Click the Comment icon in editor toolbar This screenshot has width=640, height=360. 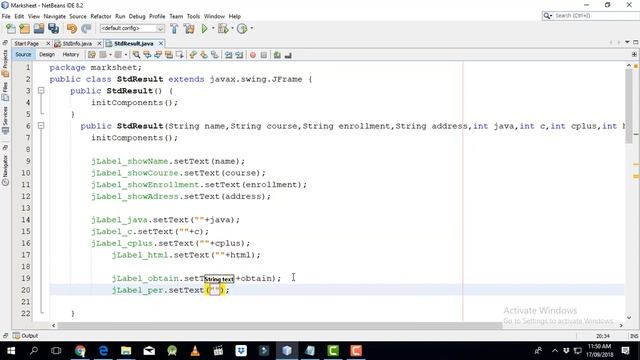pos(277,55)
